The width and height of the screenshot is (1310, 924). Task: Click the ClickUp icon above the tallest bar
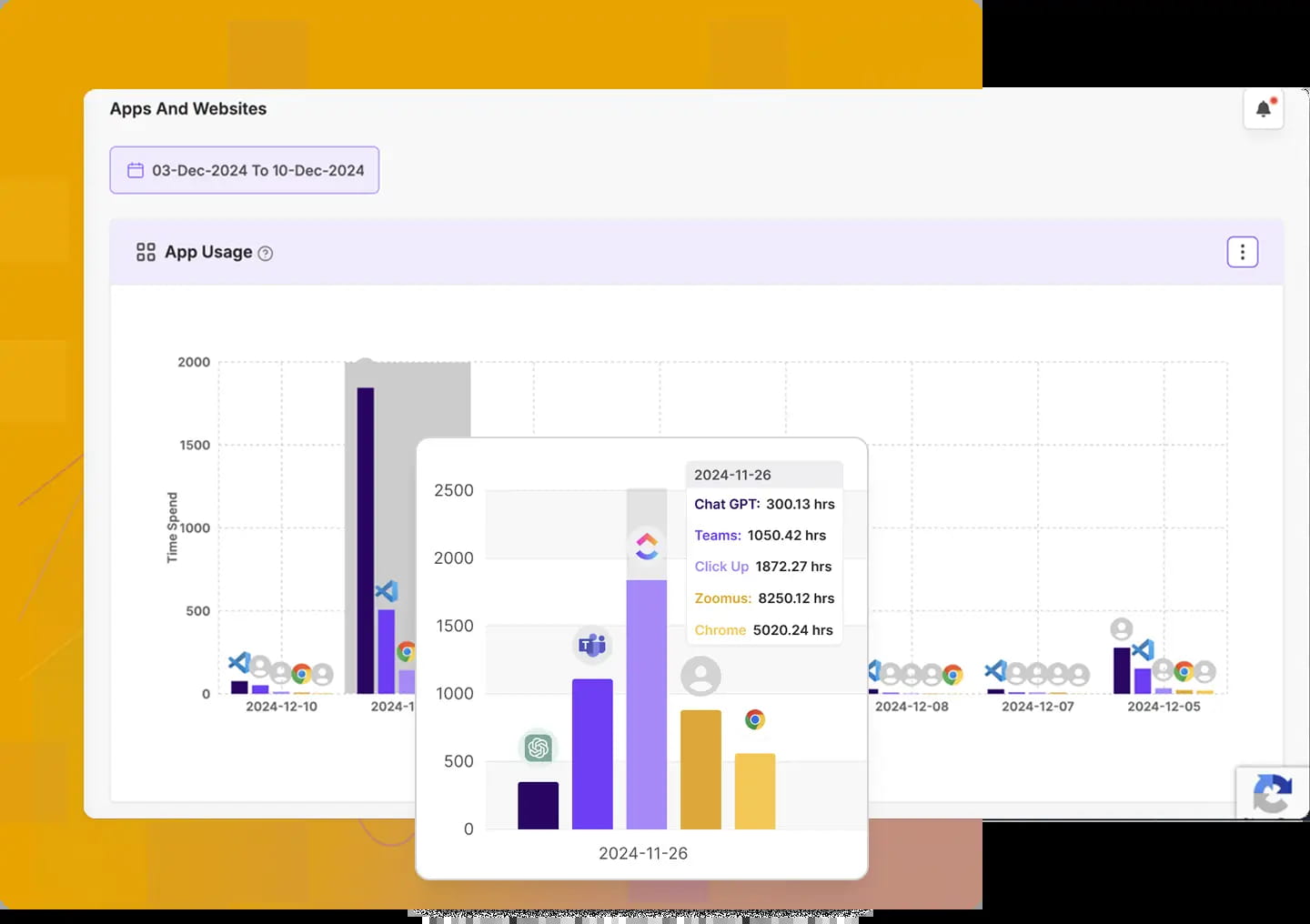647,546
